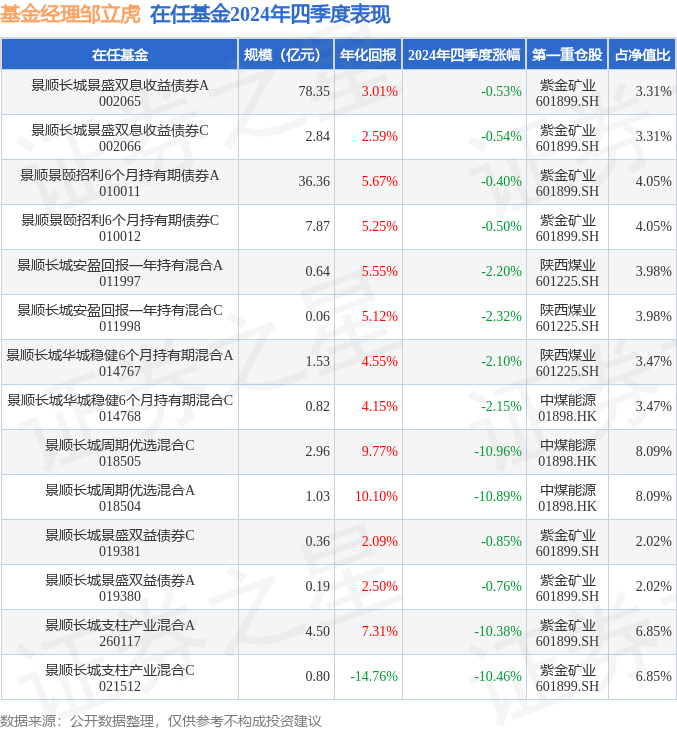The width and height of the screenshot is (677, 730).
Task: Click net value ratio 6.85% in 260117 row
Action: click(x=653, y=631)
